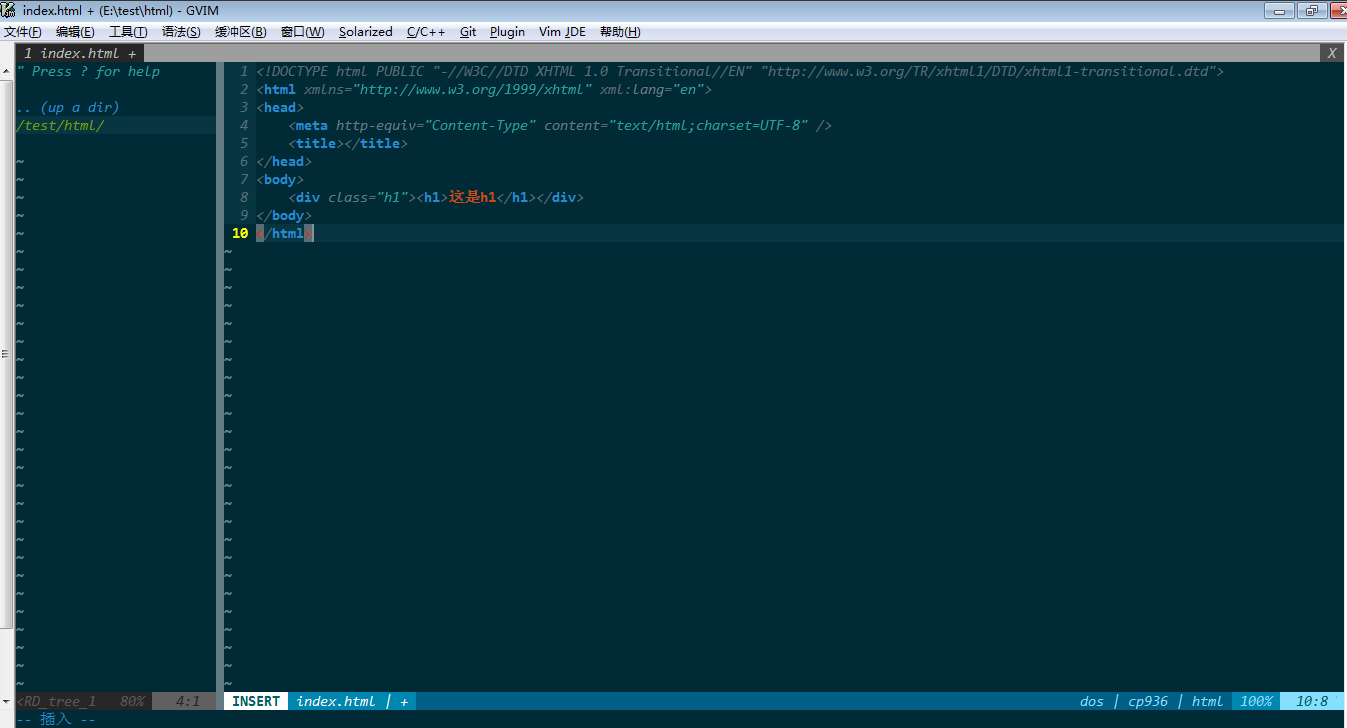1347x728 pixels.
Task: Open the 窗口(W) menu
Action: [x=302, y=32]
